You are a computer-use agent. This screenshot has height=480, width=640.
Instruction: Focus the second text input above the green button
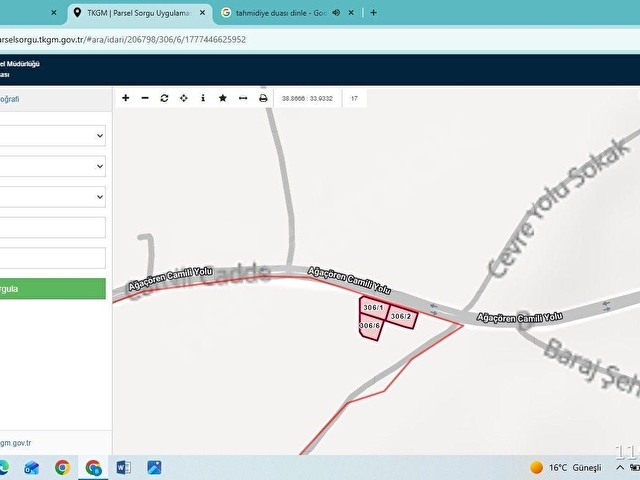click(52, 258)
